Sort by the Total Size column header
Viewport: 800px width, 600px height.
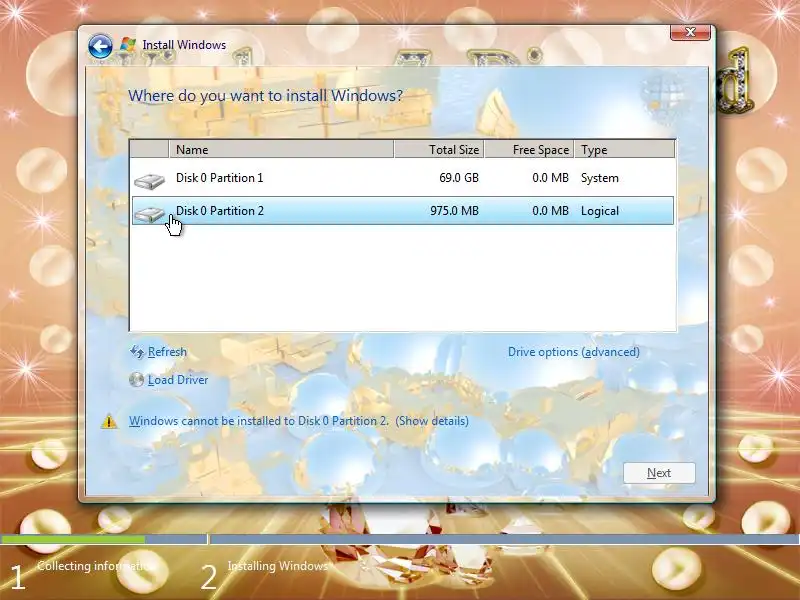click(439, 149)
